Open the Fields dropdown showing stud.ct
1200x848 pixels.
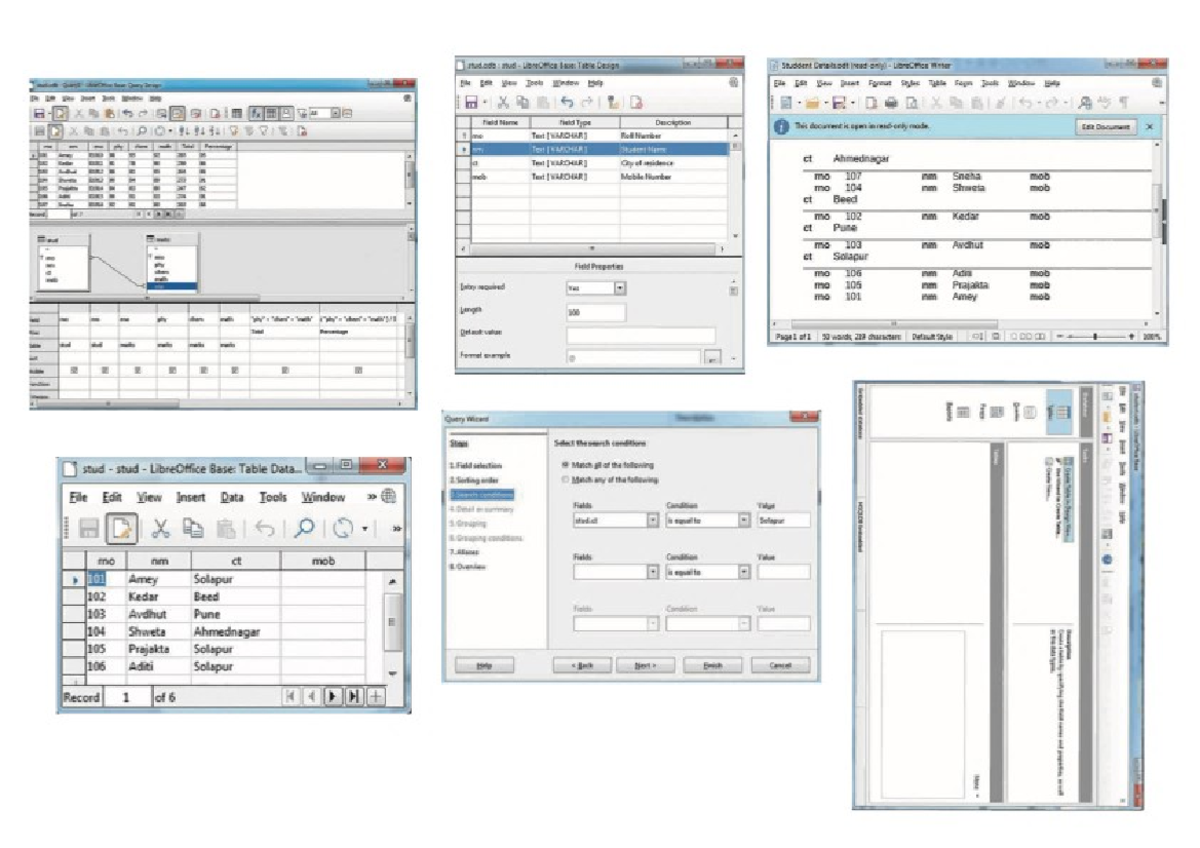click(653, 520)
